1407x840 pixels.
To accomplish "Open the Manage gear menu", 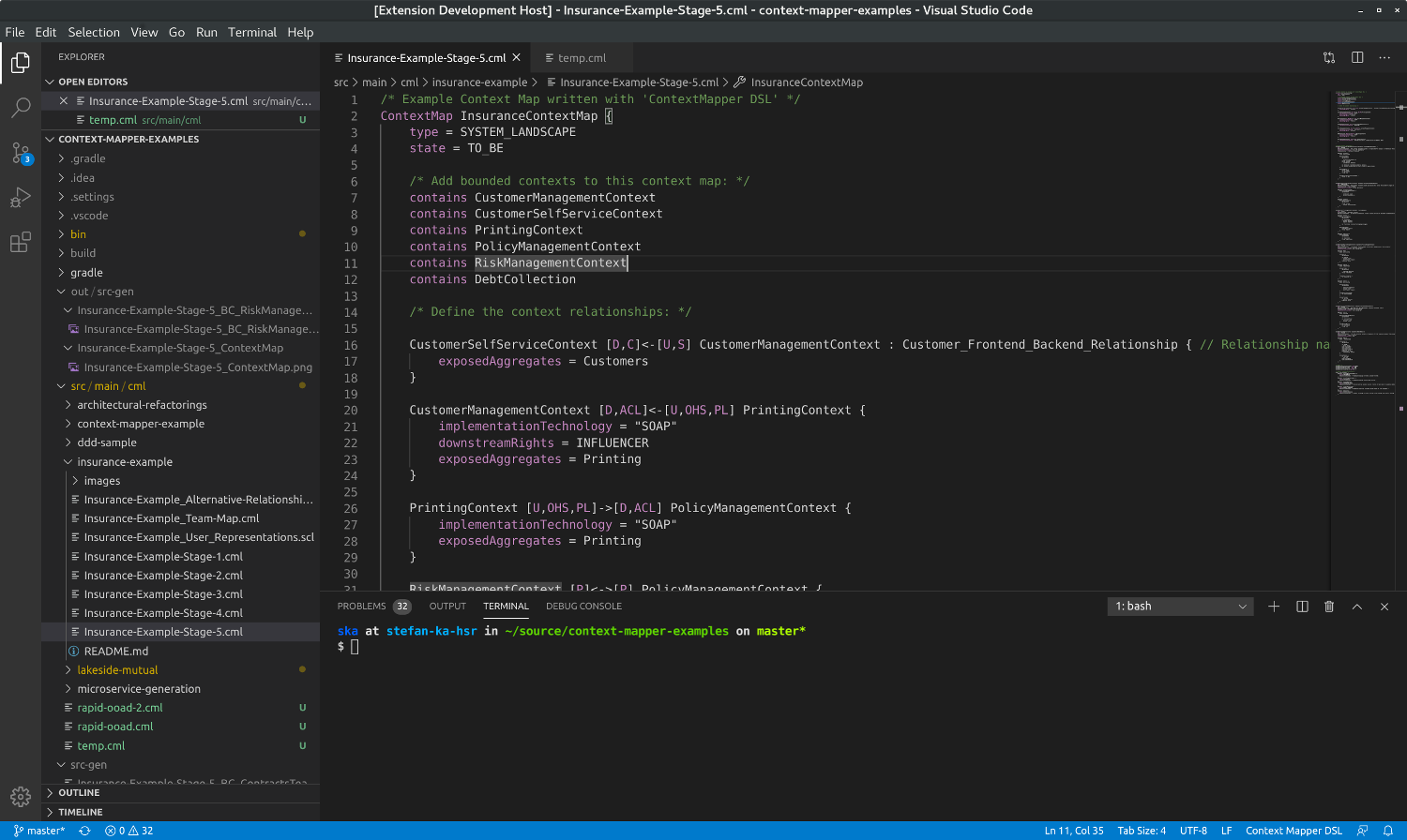I will tap(20, 796).
